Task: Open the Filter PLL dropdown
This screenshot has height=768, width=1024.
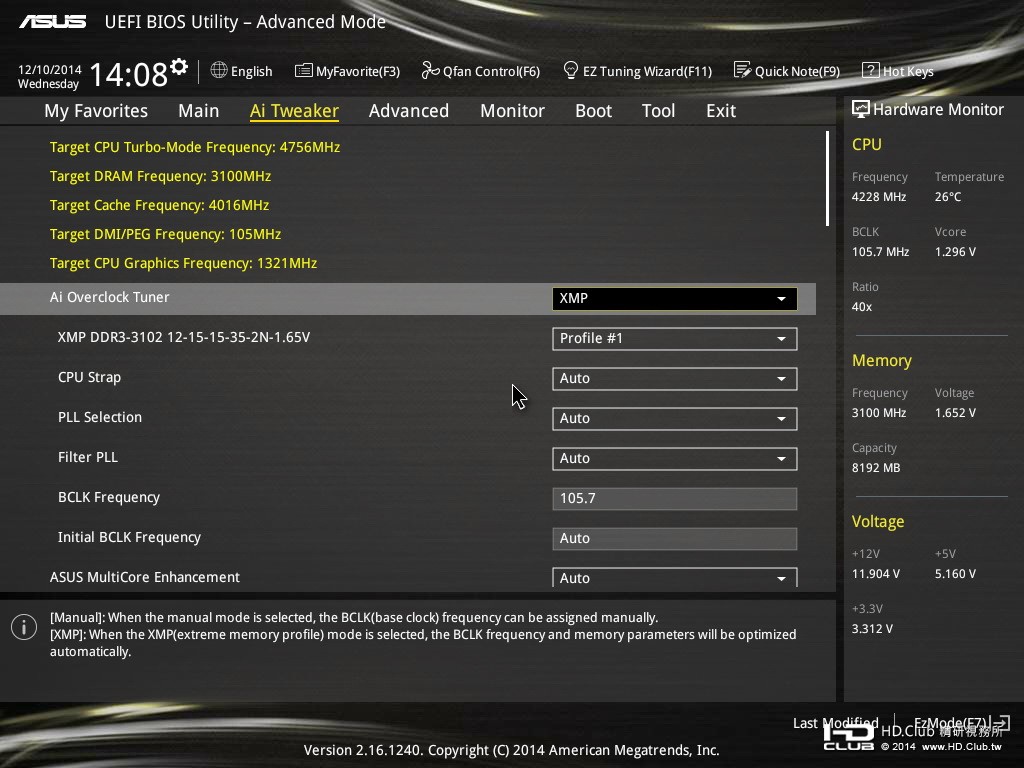Action: (x=675, y=458)
